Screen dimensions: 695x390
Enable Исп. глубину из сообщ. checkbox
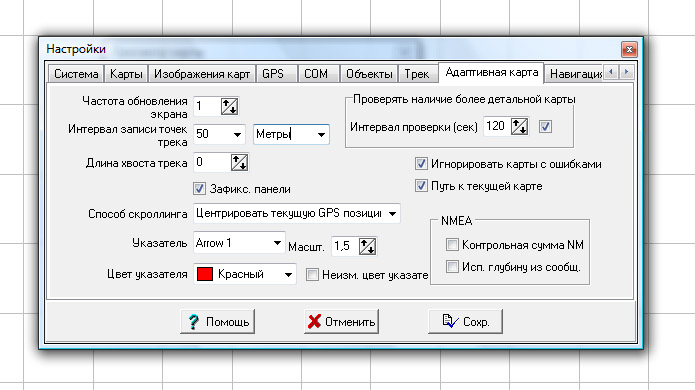click(452, 266)
